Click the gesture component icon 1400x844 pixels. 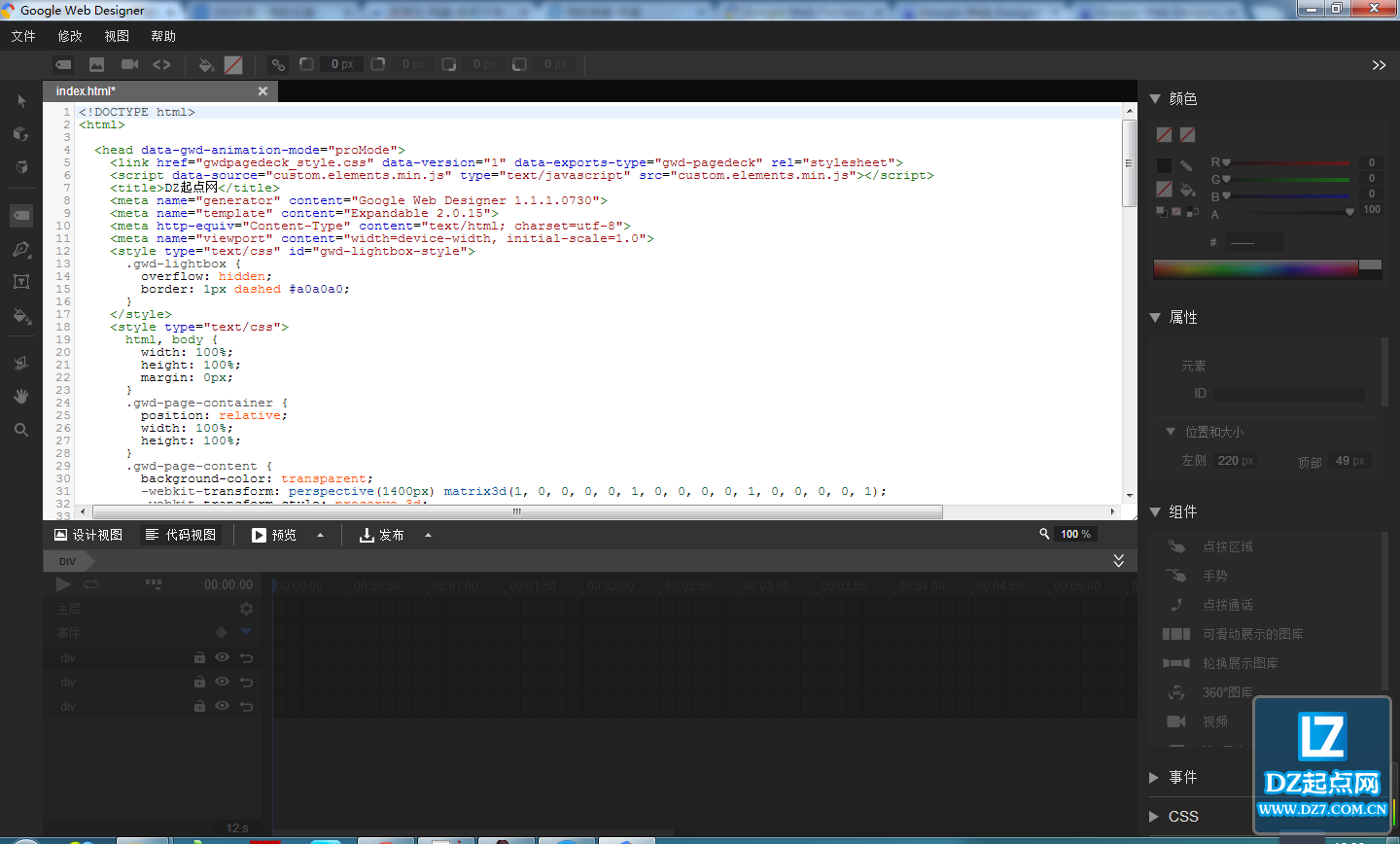1176,576
